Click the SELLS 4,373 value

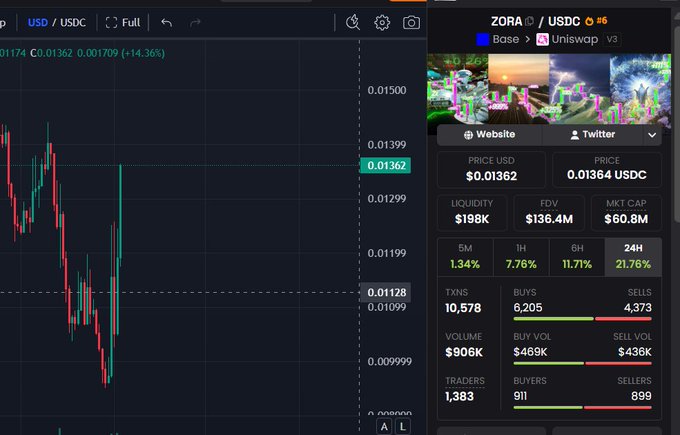click(x=638, y=307)
